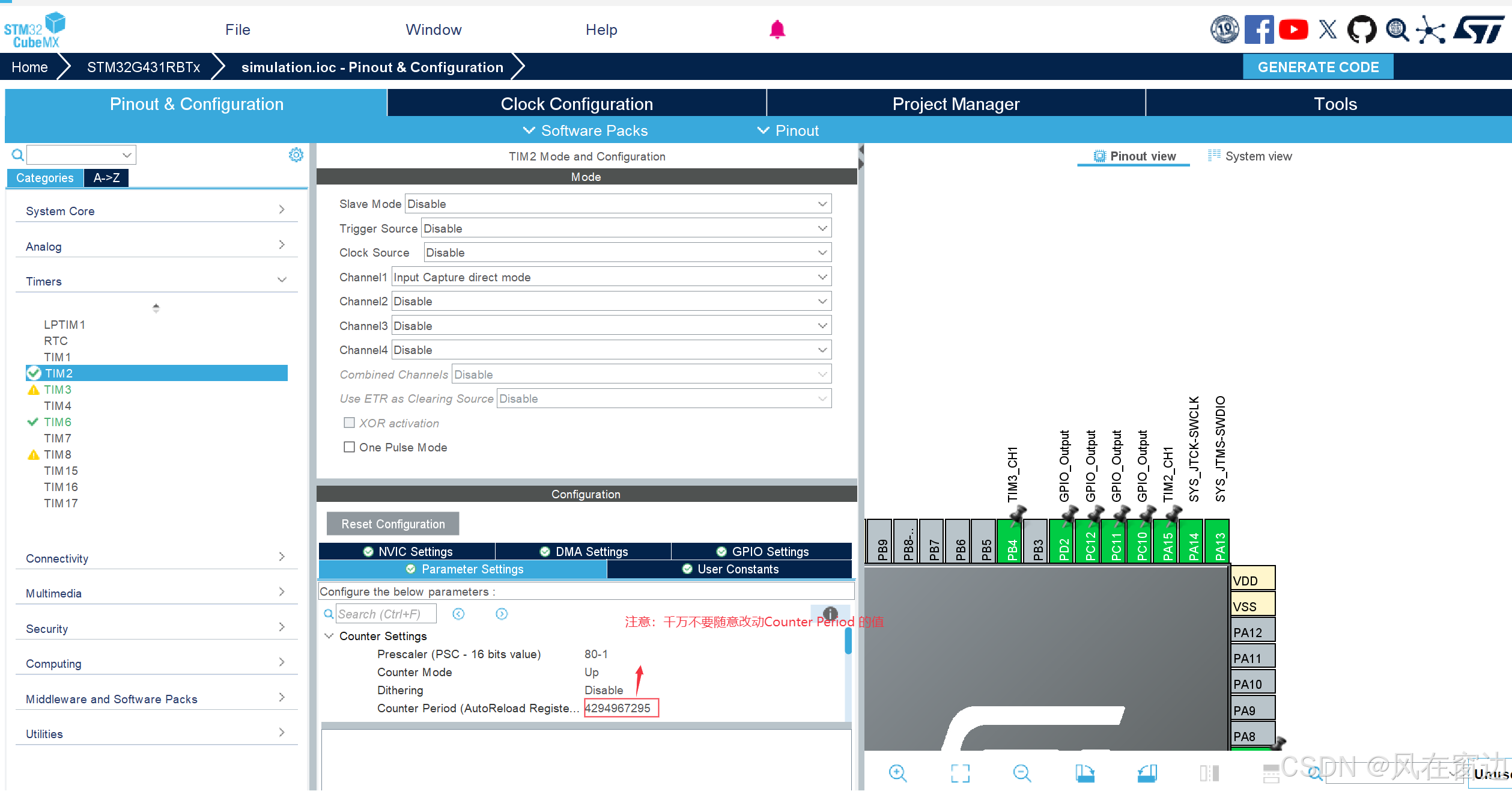Open the Clock Configuration tab

coord(576,104)
